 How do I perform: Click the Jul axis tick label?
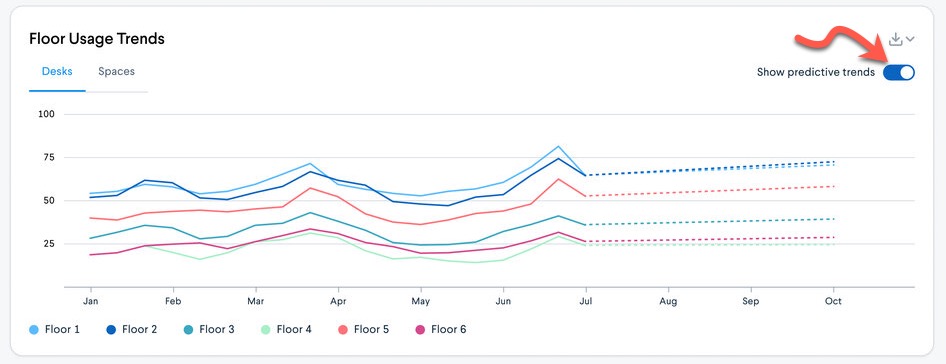[x=585, y=301]
